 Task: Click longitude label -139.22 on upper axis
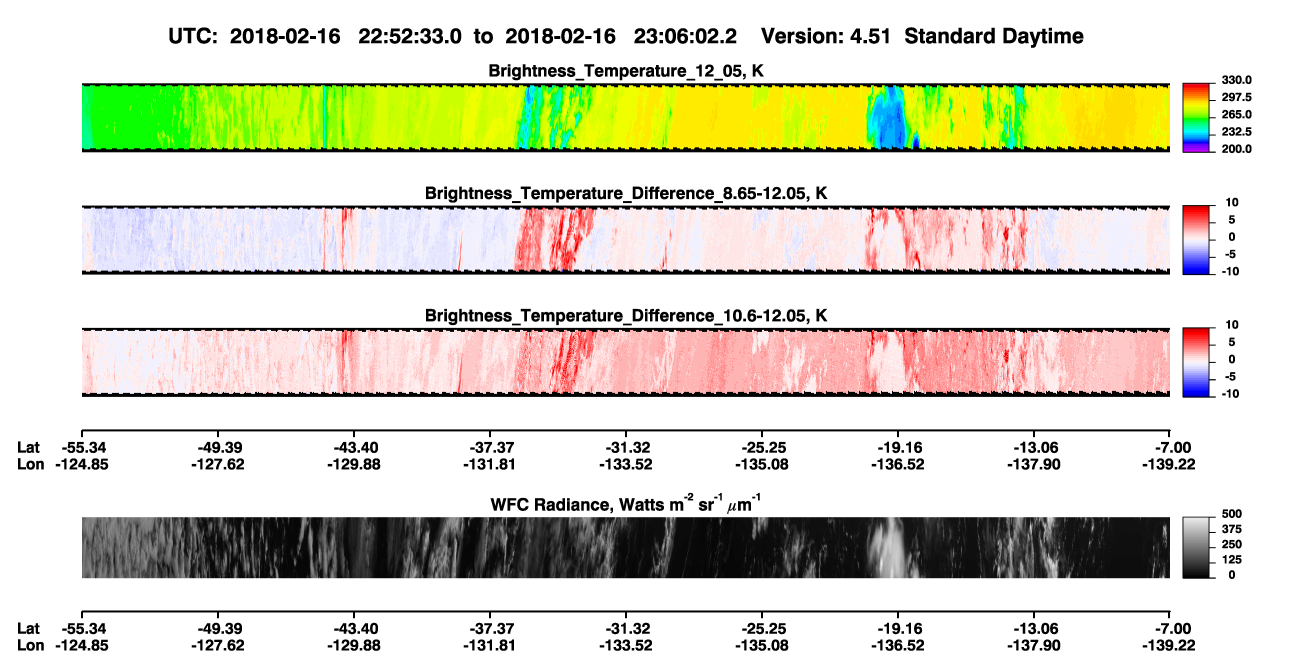pyautogui.click(x=1170, y=464)
